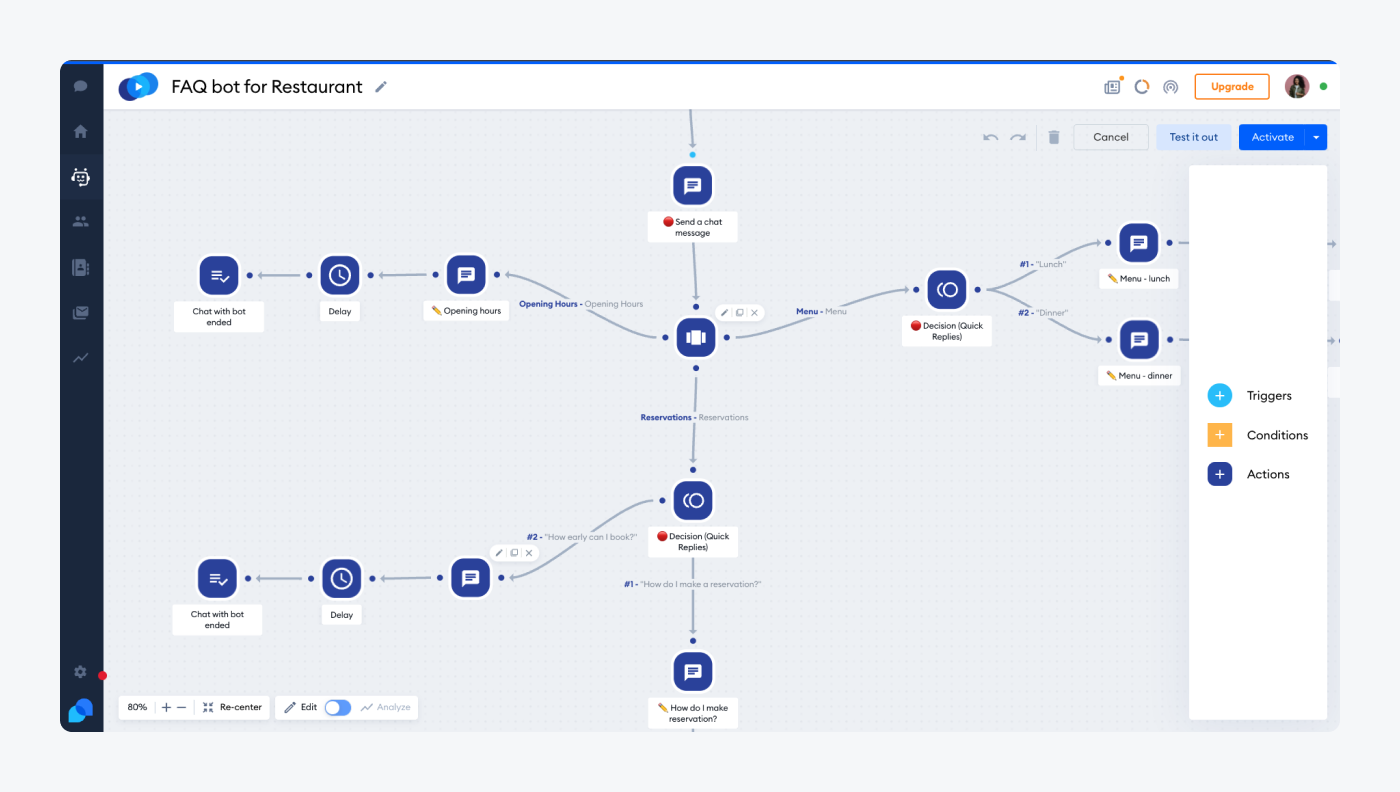Expand the Activate dropdown arrow
Viewport: 1400px width, 792px height.
[x=1316, y=138]
